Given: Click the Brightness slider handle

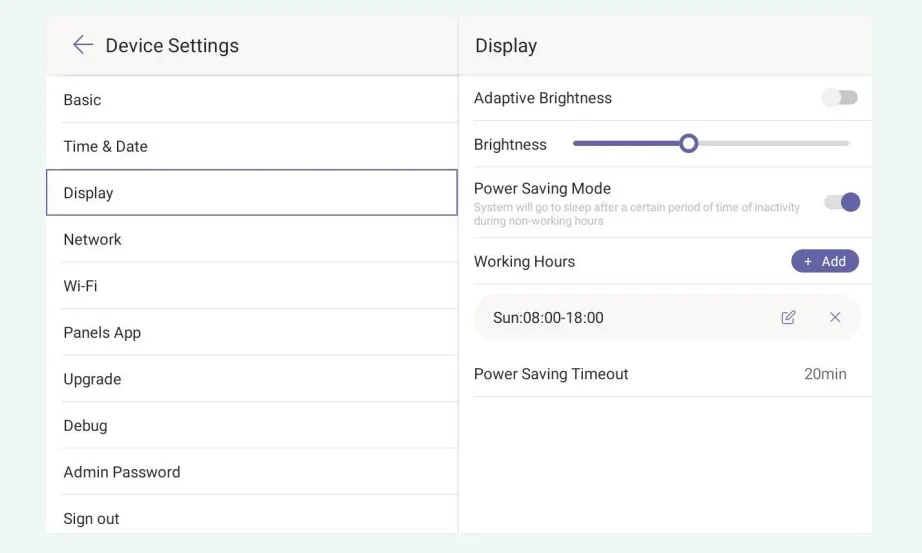Looking at the screenshot, I should coord(688,144).
